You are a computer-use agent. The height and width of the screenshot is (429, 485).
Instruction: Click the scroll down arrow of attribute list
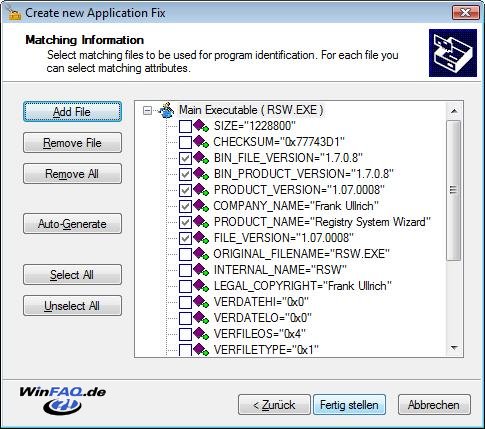[x=454, y=348]
